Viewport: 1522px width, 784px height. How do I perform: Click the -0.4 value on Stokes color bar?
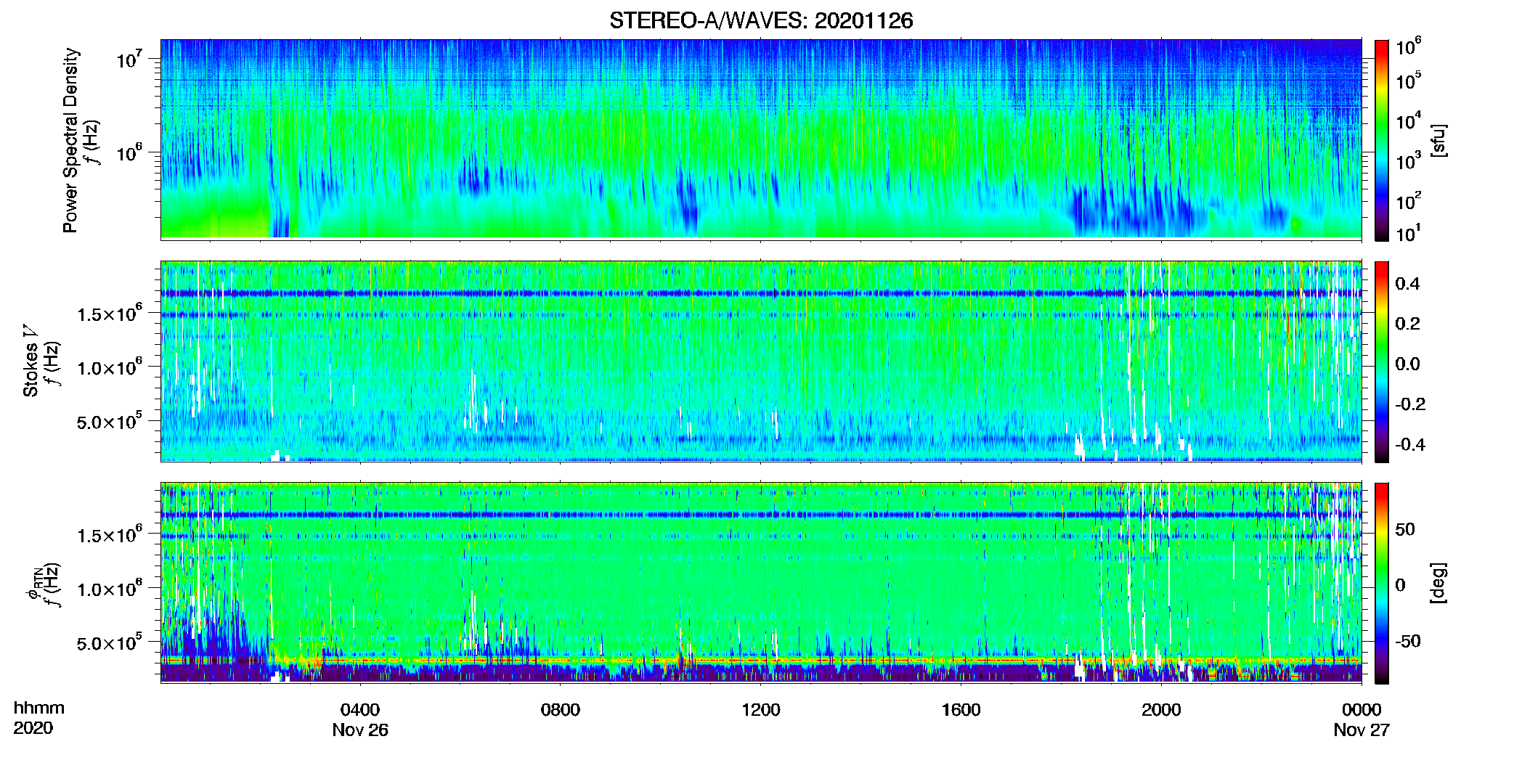pos(1410,444)
